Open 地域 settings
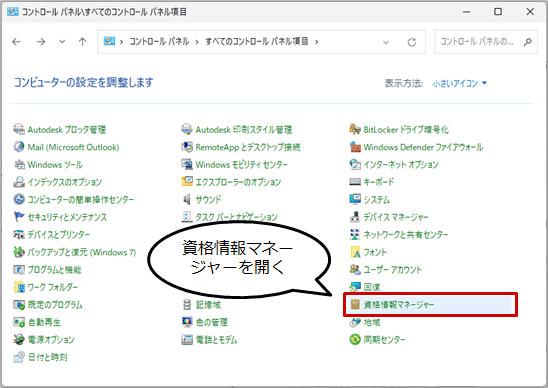This screenshot has height=388, width=548. 365,322
